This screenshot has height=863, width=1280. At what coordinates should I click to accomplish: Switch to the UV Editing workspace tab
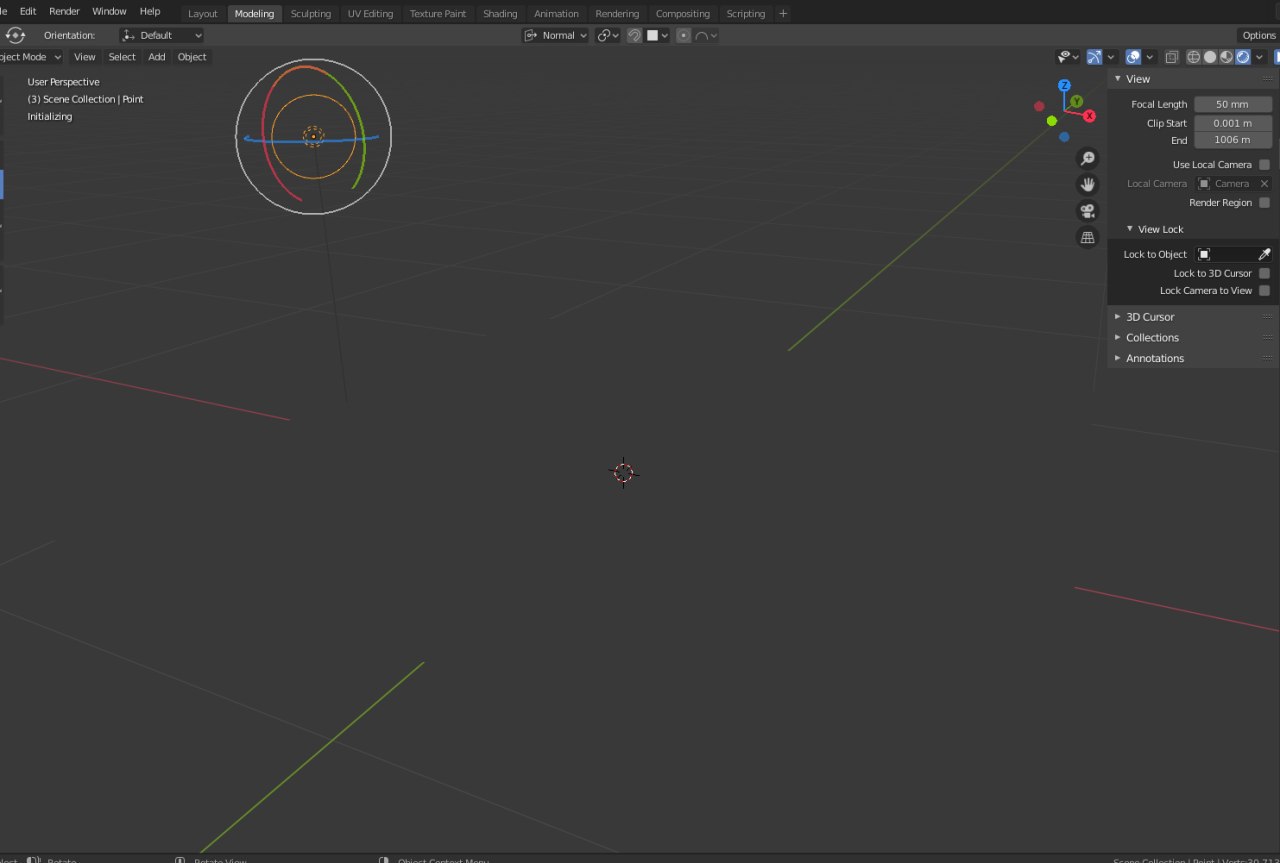coord(370,14)
